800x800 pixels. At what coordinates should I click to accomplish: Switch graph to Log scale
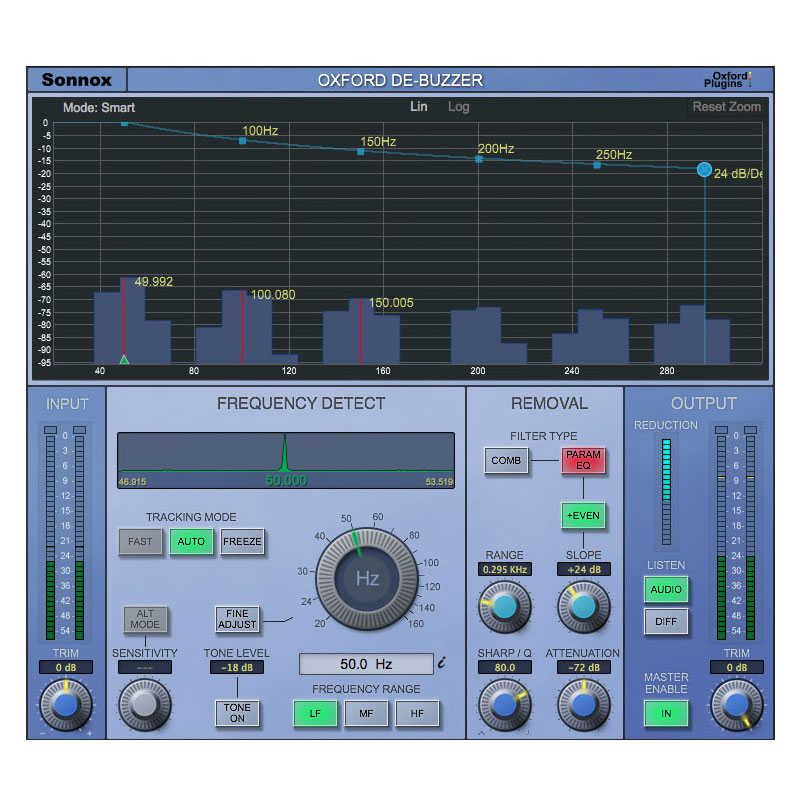[x=458, y=107]
